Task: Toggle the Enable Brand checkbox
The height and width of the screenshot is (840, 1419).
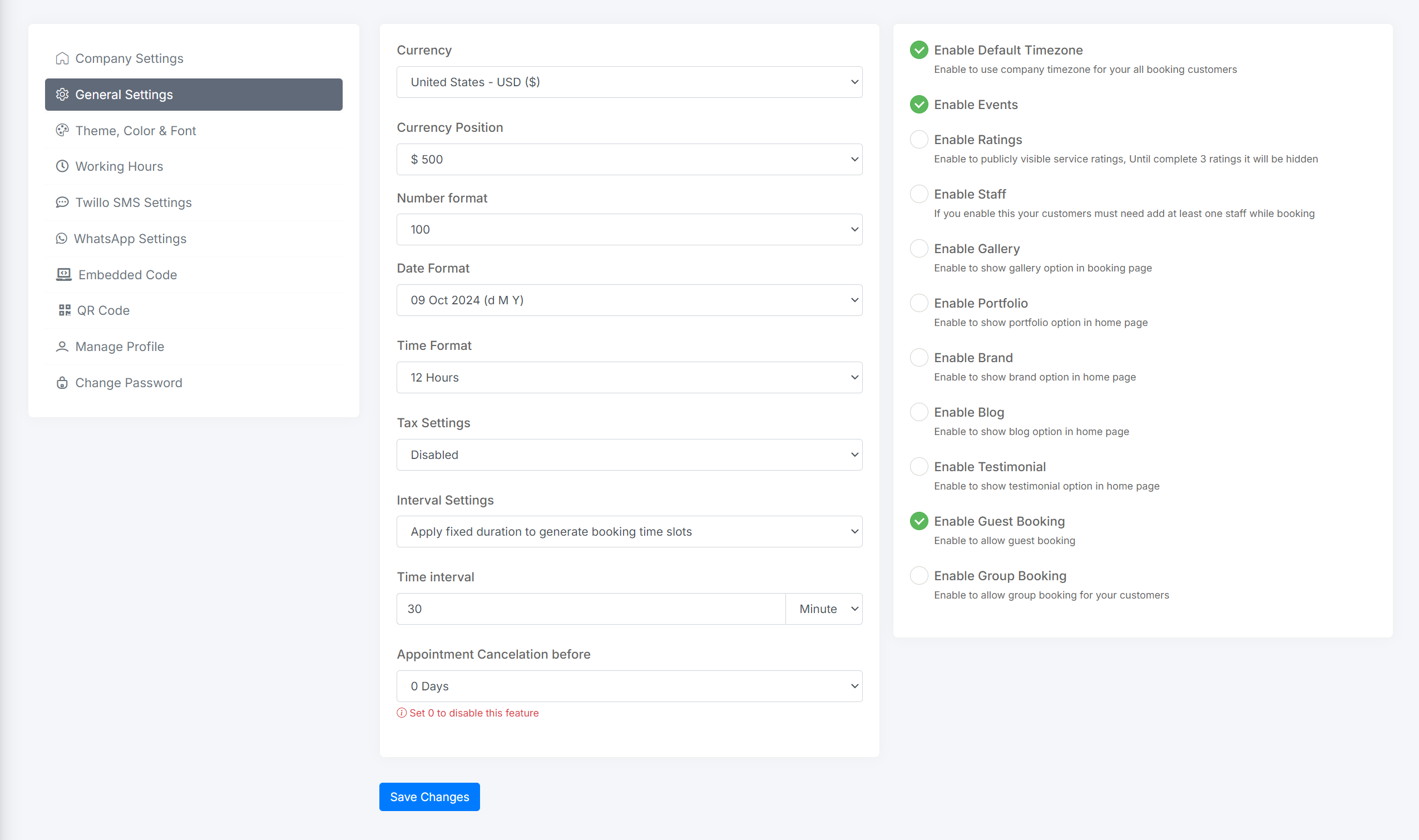Action: click(918, 357)
